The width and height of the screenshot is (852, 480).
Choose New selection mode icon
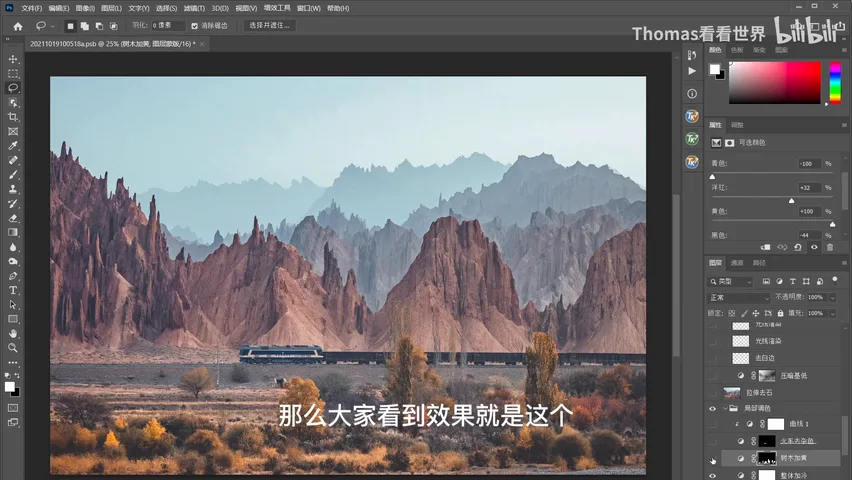coord(71,26)
